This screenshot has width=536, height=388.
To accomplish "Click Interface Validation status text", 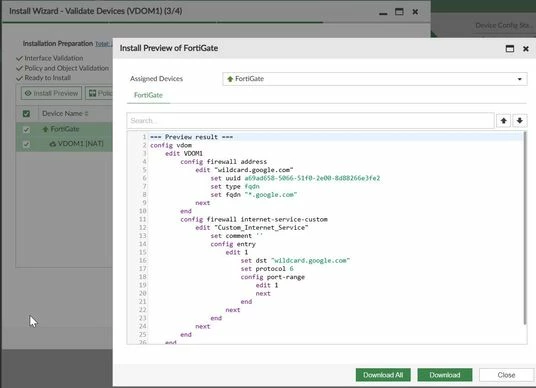I will (54, 58).
